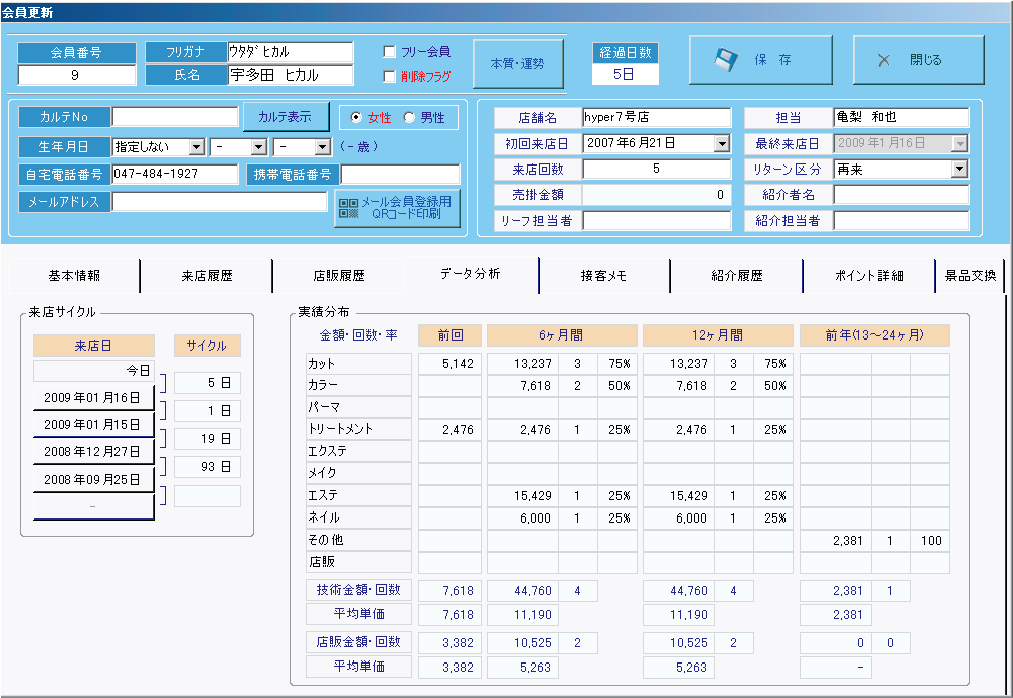
Task: Enable the フリー会員 checkbox
Action: [x=390, y=52]
